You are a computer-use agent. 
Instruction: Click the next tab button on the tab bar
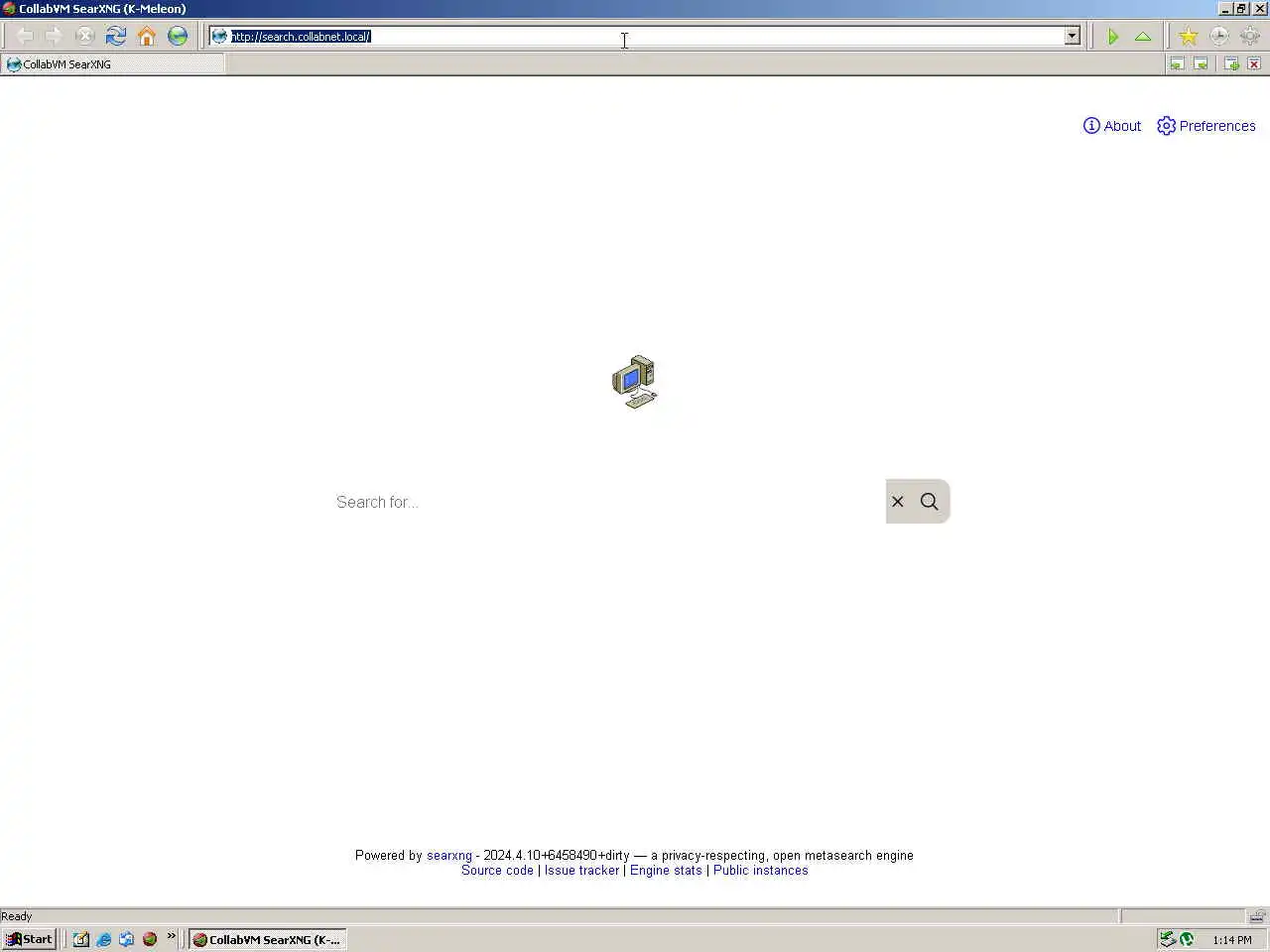pyautogui.click(x=1201, y=64)
